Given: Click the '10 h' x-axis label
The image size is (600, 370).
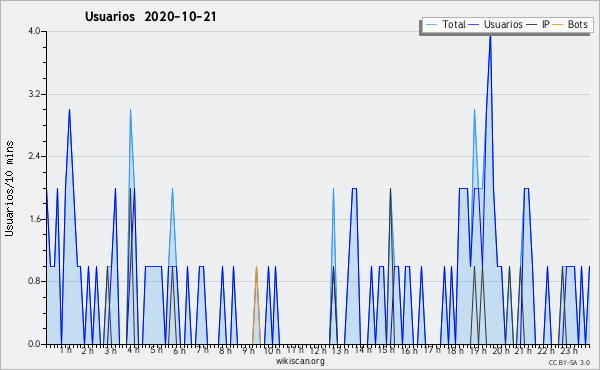Looking at the screenshot, I should [x=272, y=351].
